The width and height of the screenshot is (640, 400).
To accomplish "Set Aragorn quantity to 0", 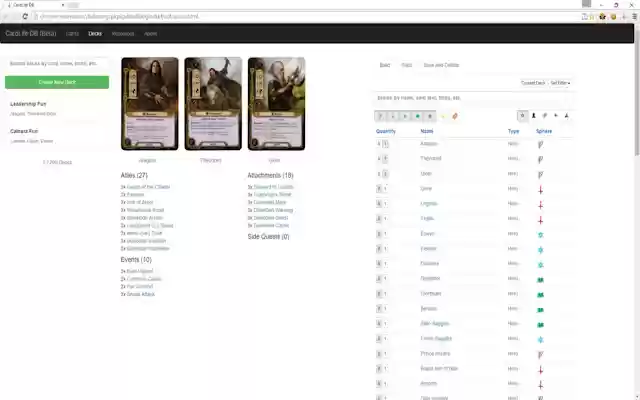I will coord(379,144).
